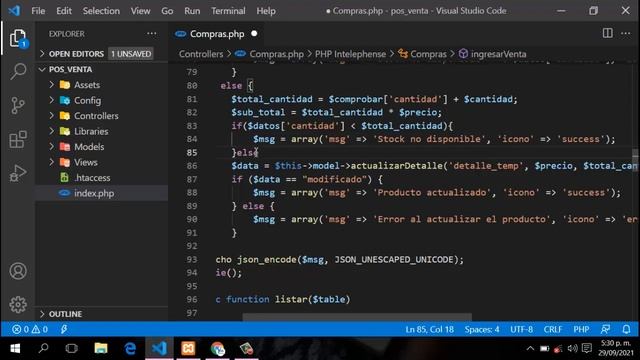Change line endings via CRLF

point(553,329)
